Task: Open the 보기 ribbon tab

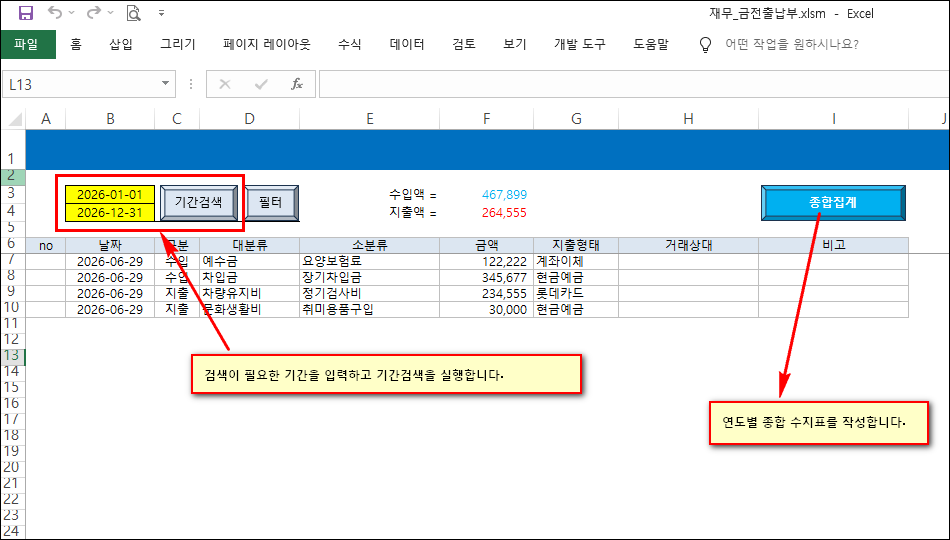Action: click(514, 44)
